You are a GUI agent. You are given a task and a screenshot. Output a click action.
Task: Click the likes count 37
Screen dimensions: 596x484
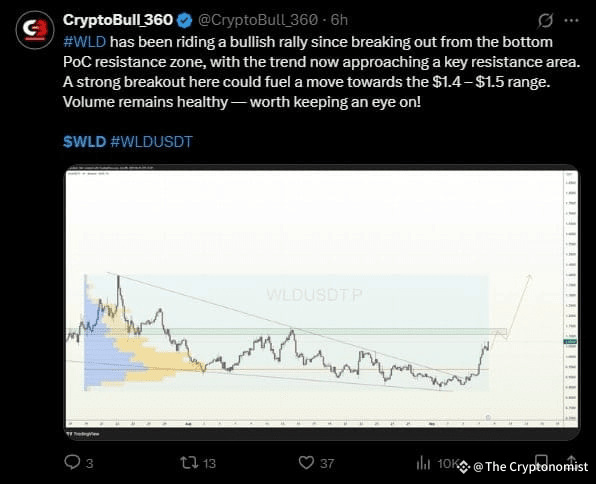[327, 463]
